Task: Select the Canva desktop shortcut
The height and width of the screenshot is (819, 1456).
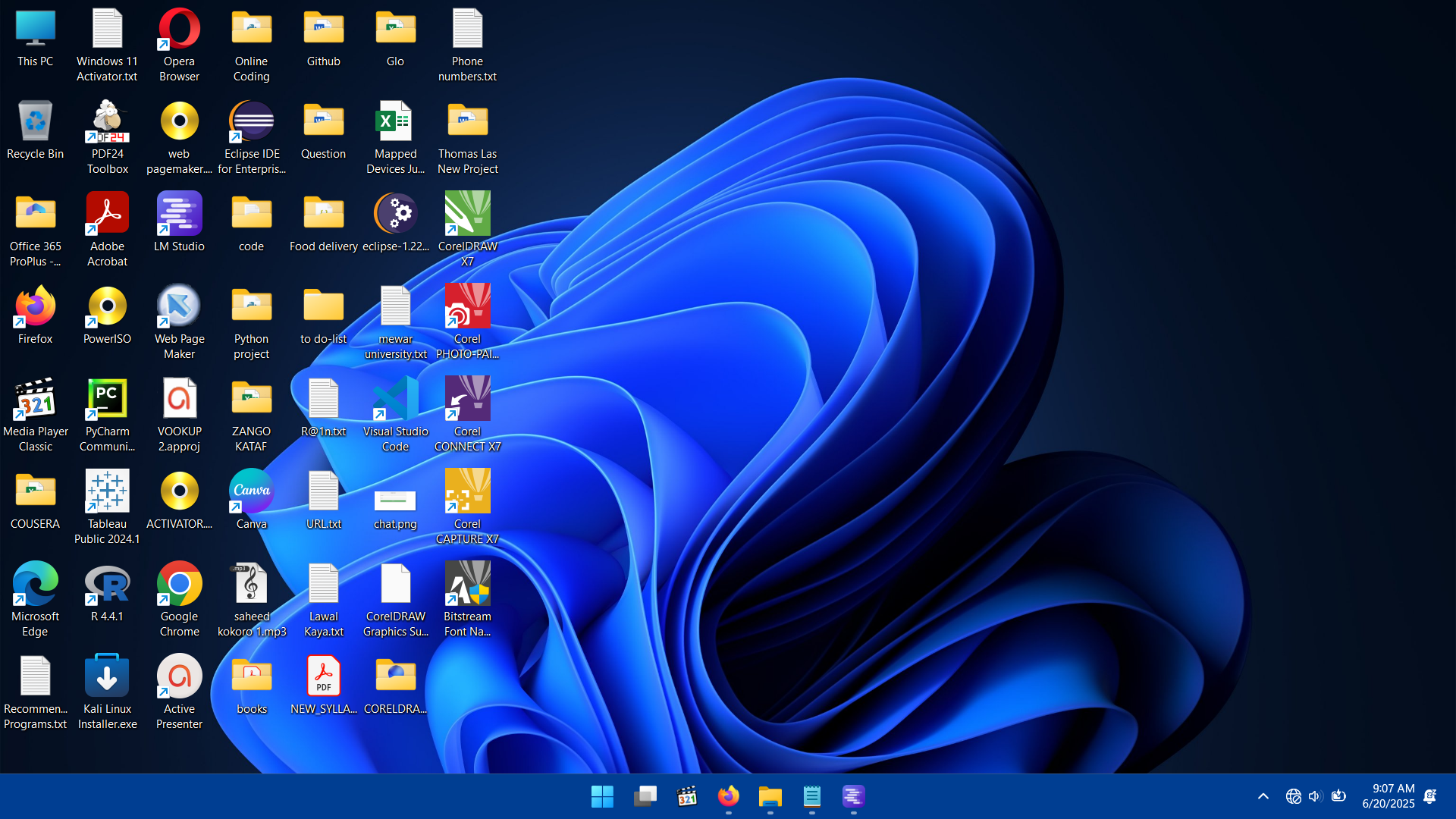Action: click(x=252, y=500)
